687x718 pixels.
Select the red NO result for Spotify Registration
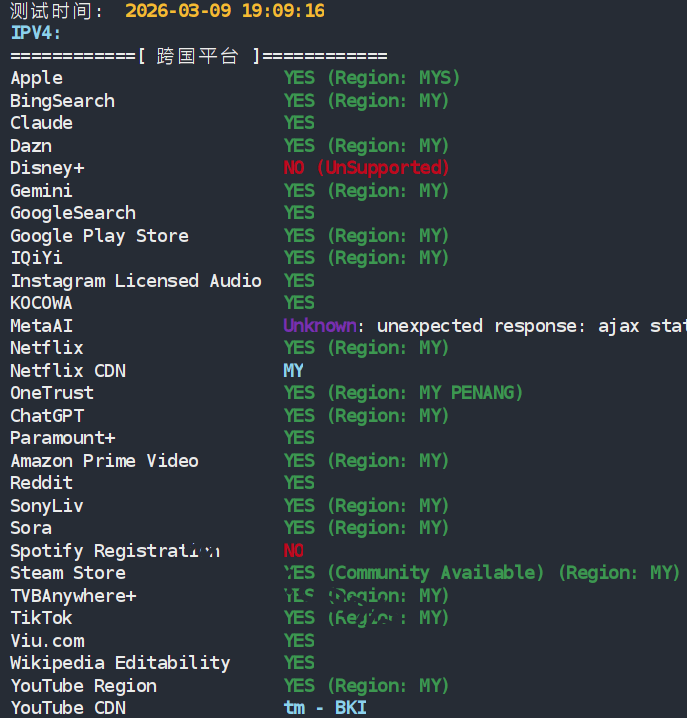coord(294,551)
